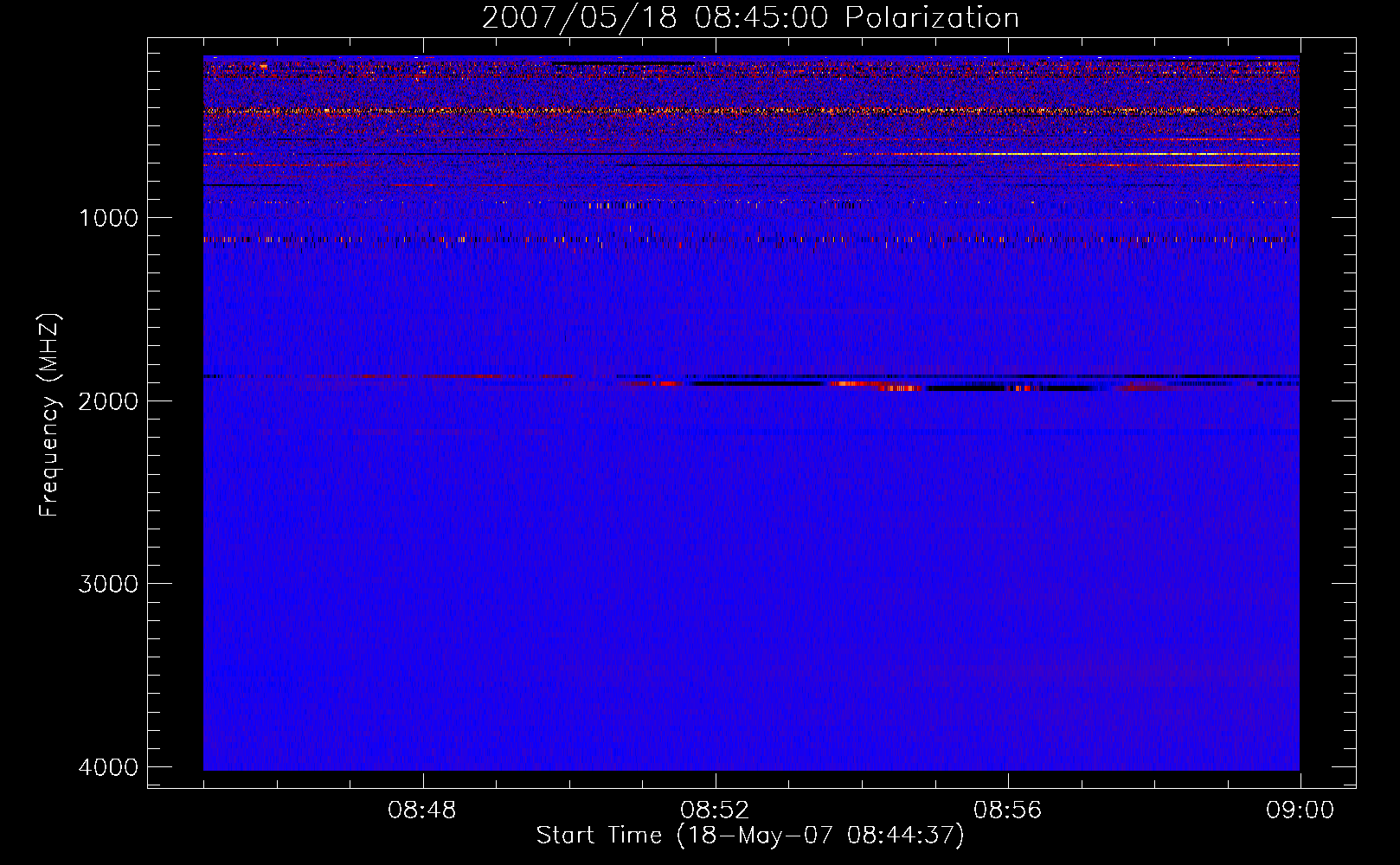Click the plot title '2007/05/18 08:45:00 Polarization'
The width and height of the screenshot is (1400, 865).
[x=750, y=17]
